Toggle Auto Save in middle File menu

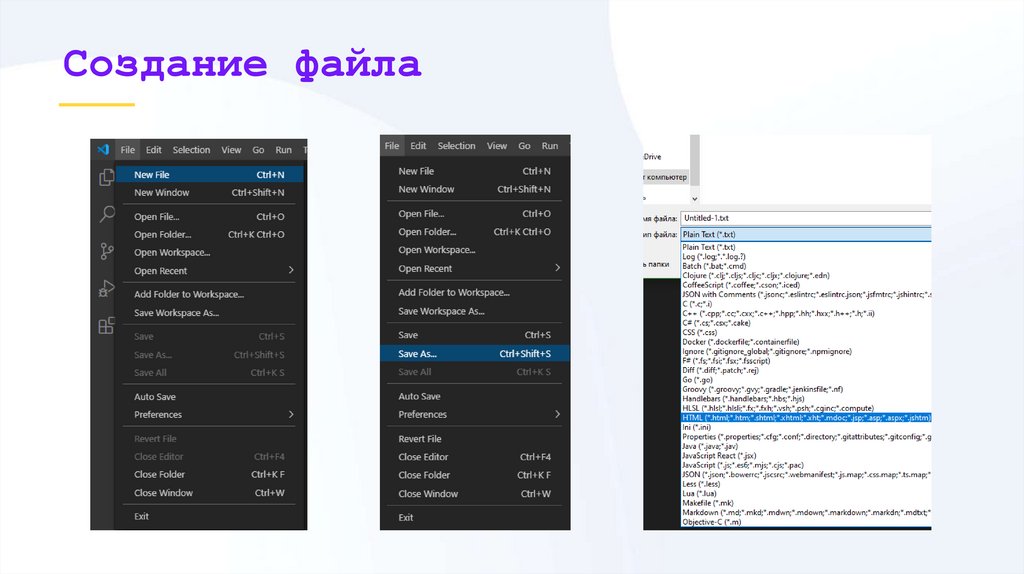475,396
